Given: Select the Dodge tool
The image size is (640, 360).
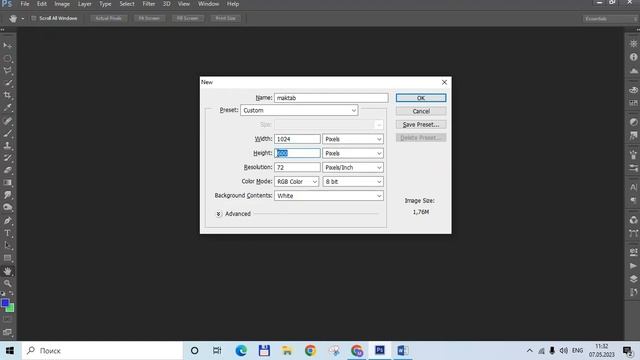Looking at the screenshot, I should pyautogui.click(x=7, y=207).
